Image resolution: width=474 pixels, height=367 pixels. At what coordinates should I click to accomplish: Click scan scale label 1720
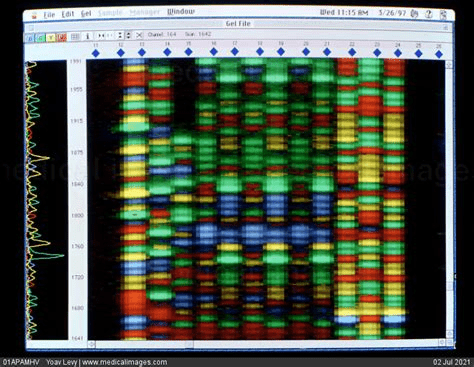(x=77, y=277)
